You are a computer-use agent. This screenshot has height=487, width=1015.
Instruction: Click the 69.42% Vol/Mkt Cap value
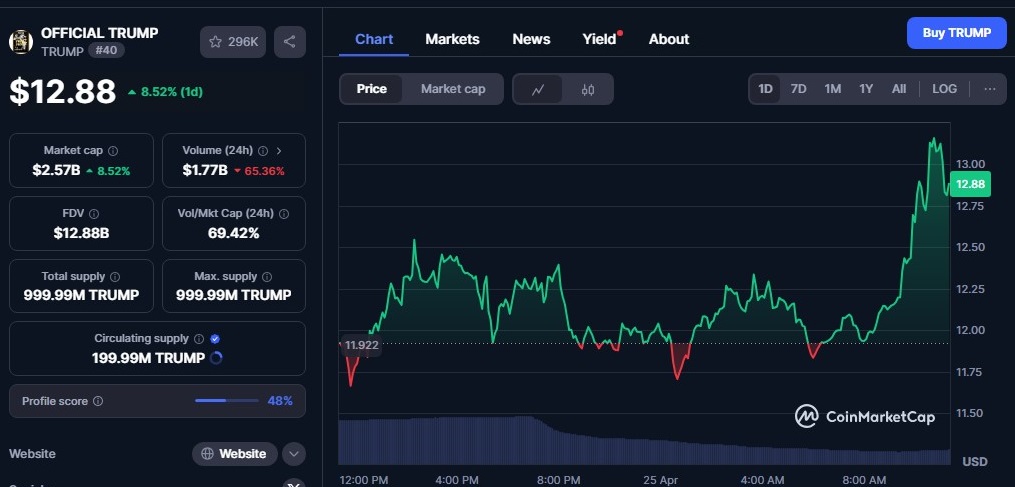point(234,233)
